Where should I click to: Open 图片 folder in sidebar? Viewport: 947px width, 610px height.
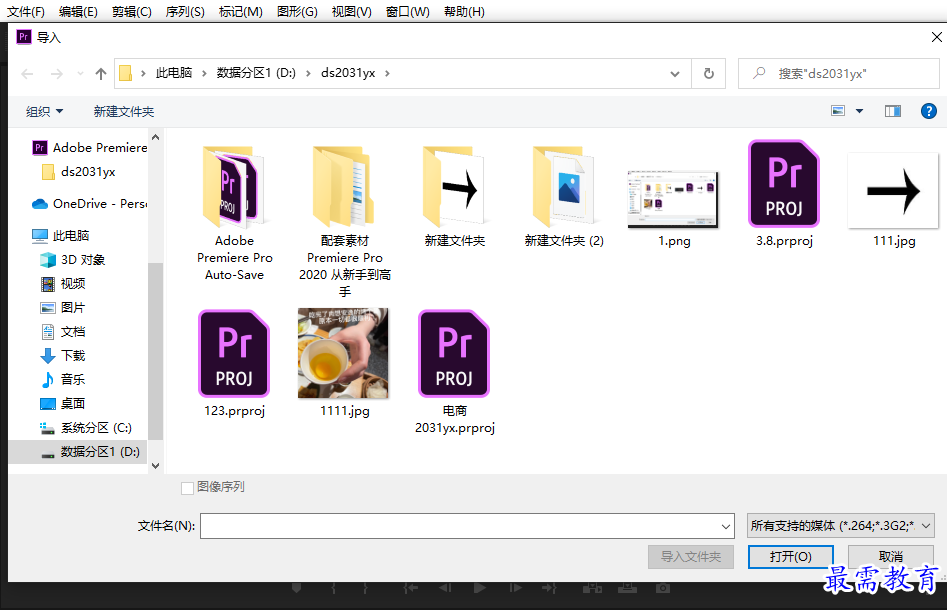pyautogui.click(x=63, y=307)
